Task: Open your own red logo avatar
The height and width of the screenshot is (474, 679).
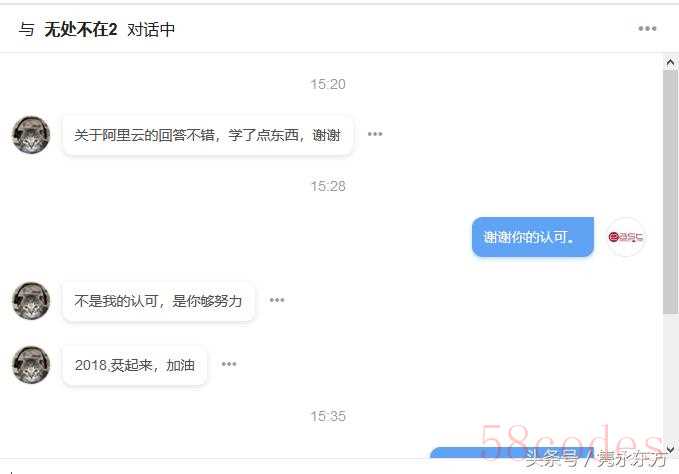Action: (x=626, y=237)
